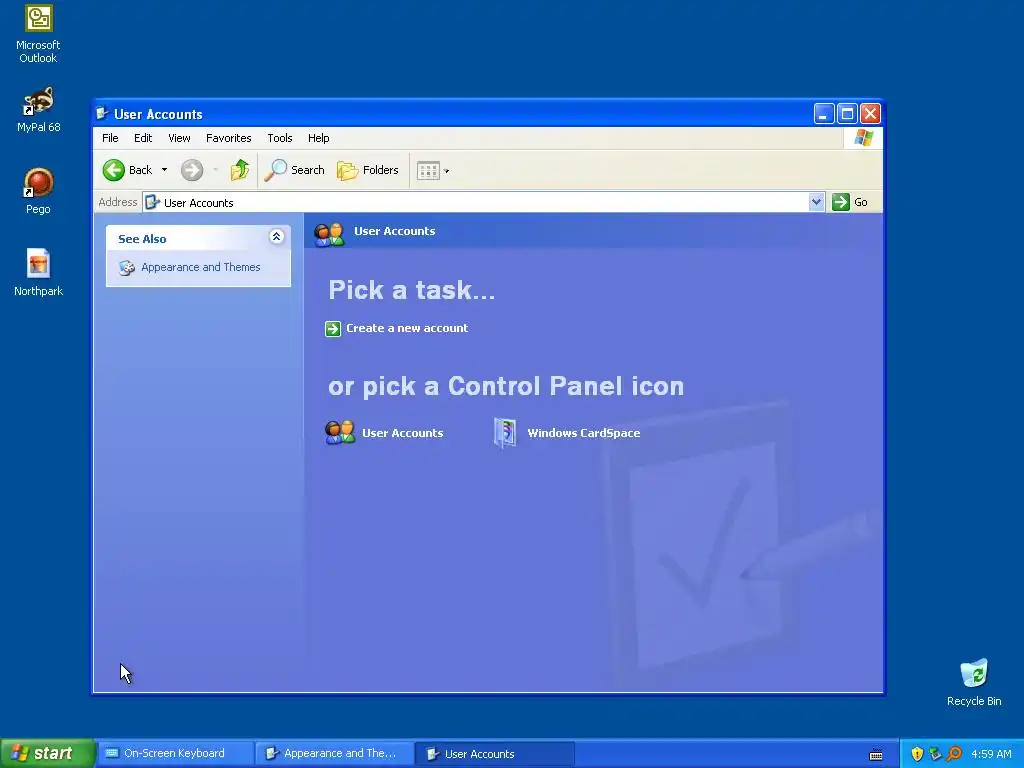The height and width of the screenshot is (768, 1024).
Task: Open the Help menu
Action: [x=319, y=138]
